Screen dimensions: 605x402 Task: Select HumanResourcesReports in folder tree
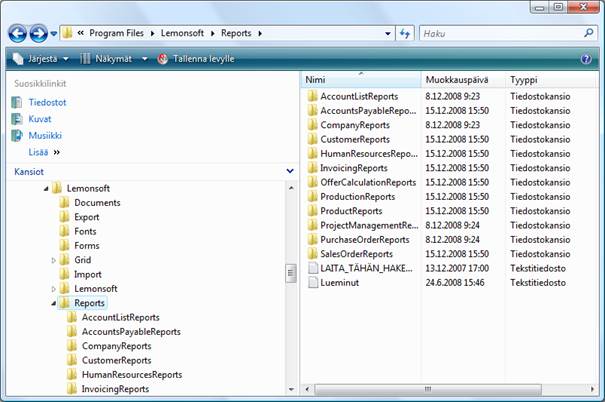click(x=132, y=374)
